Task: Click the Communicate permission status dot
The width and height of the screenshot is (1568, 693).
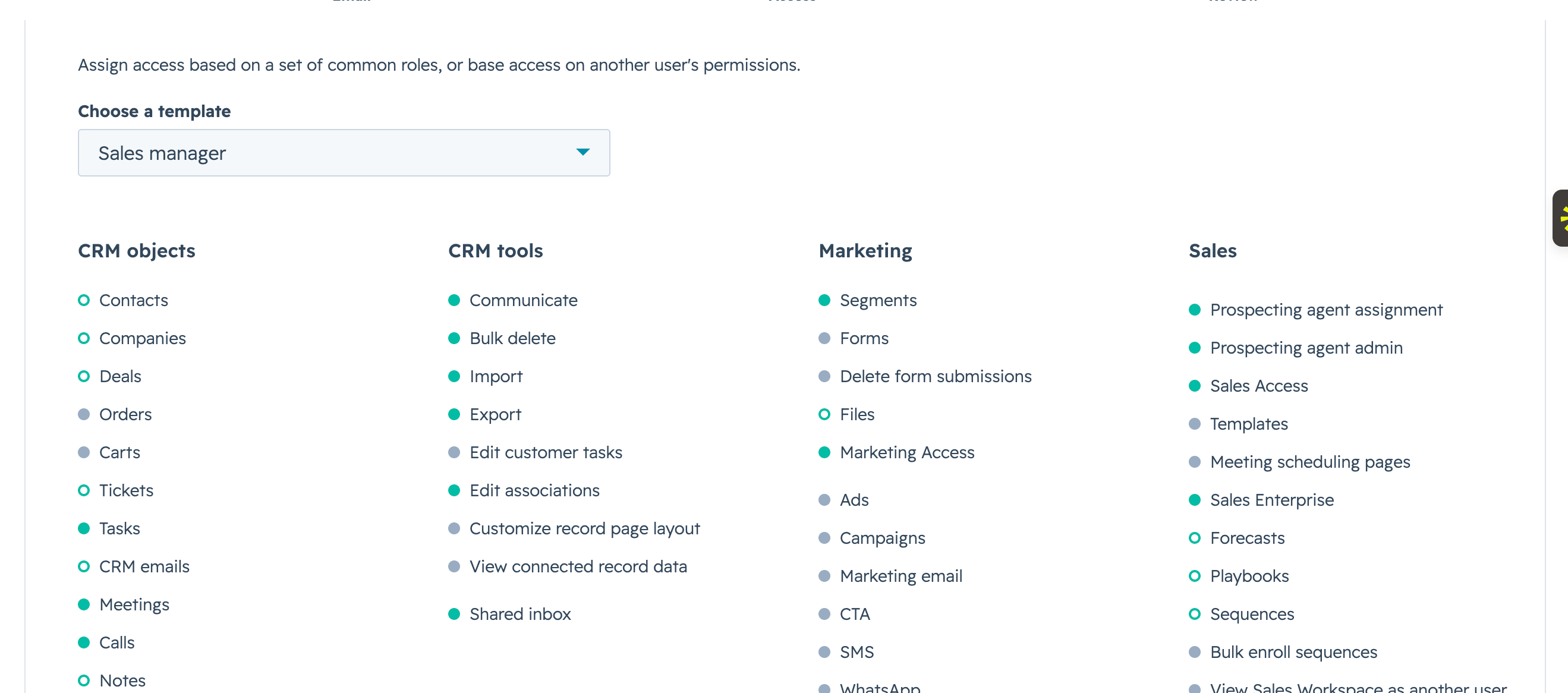Action: pos(454,300)
